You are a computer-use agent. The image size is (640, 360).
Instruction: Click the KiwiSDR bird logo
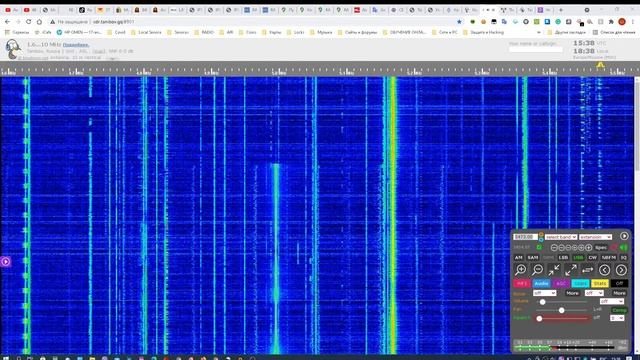13,49
